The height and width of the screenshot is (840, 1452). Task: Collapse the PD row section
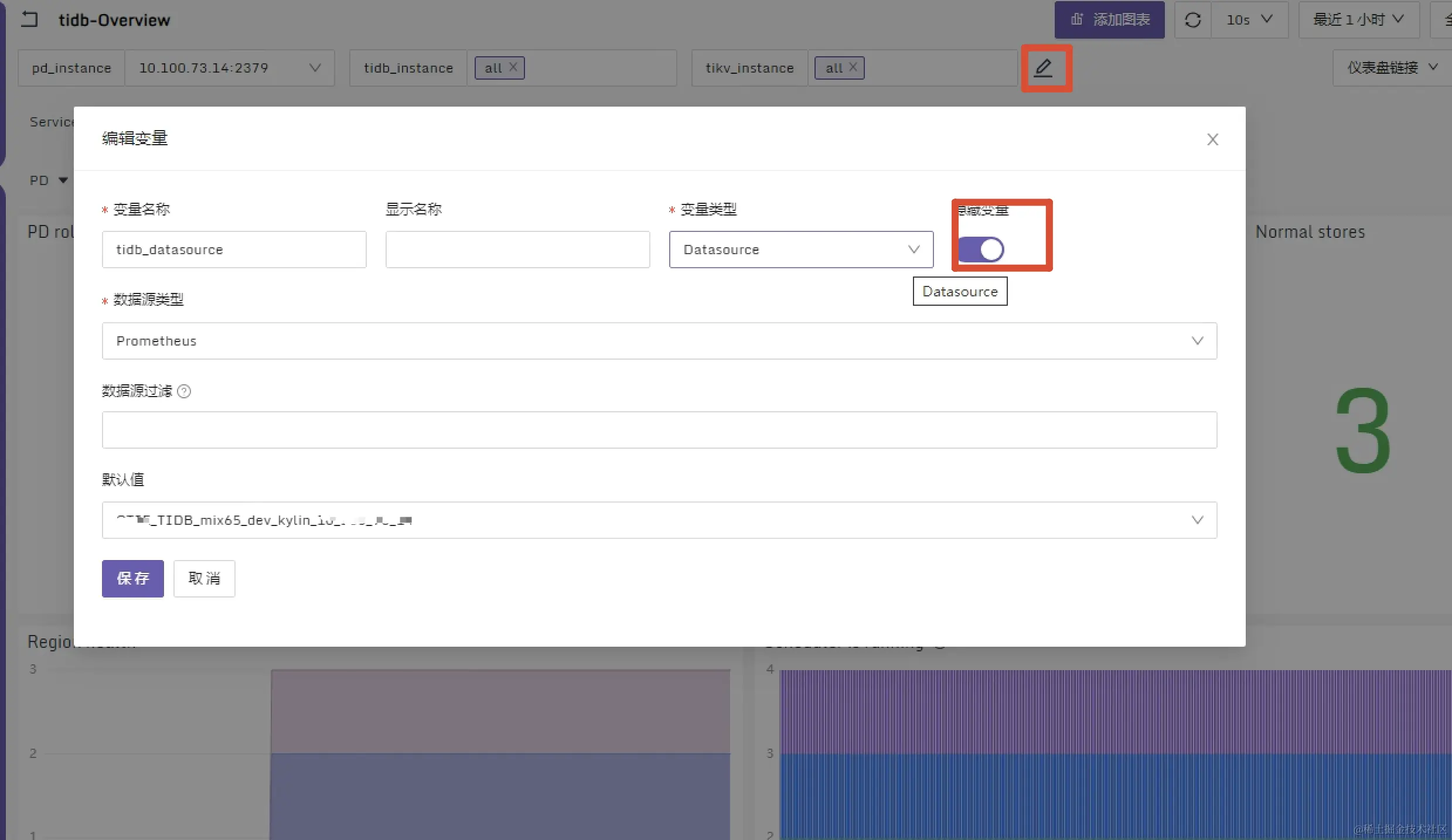click(63, 180)
